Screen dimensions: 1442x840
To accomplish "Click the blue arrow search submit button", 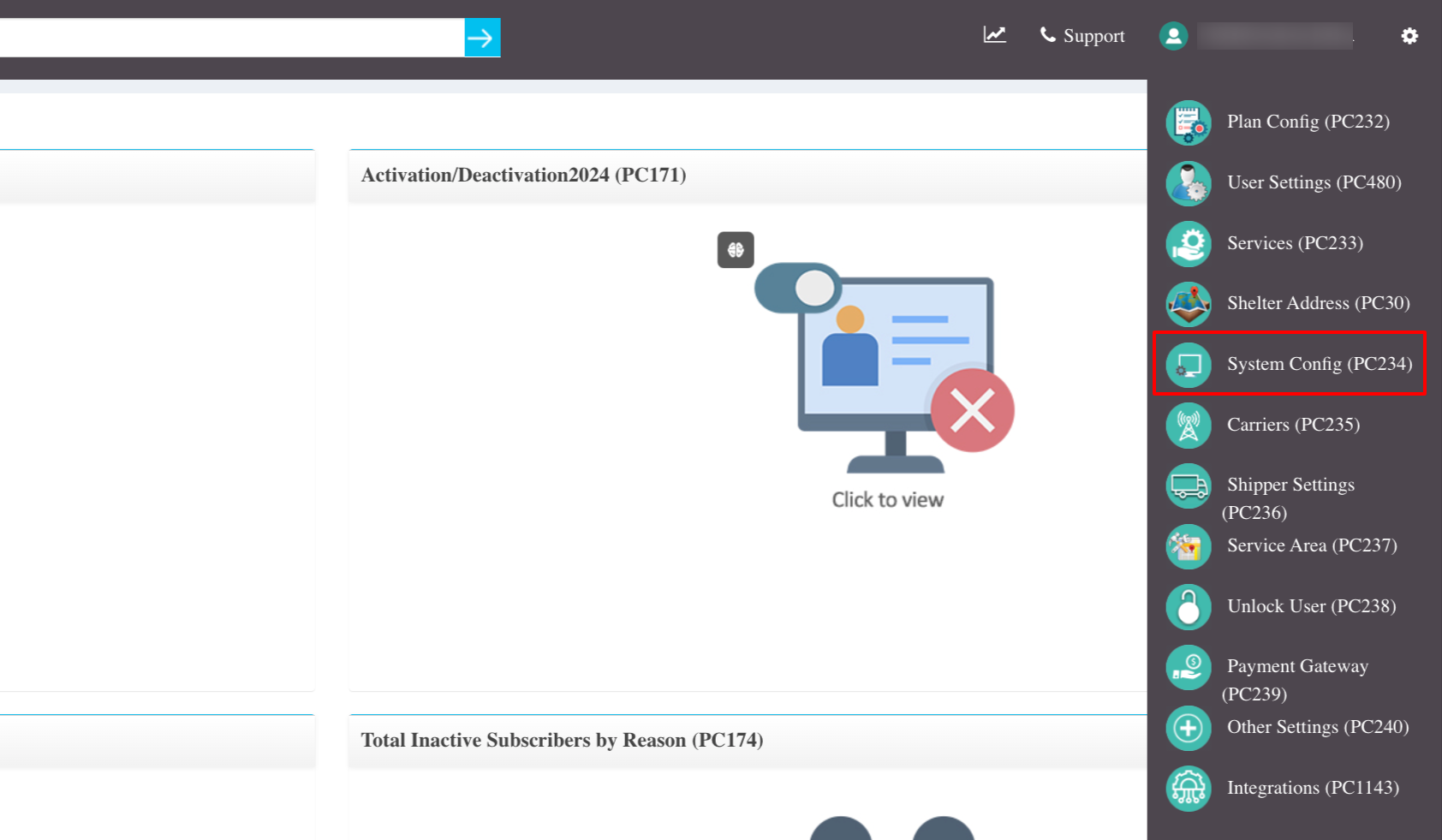I will 482,38.
